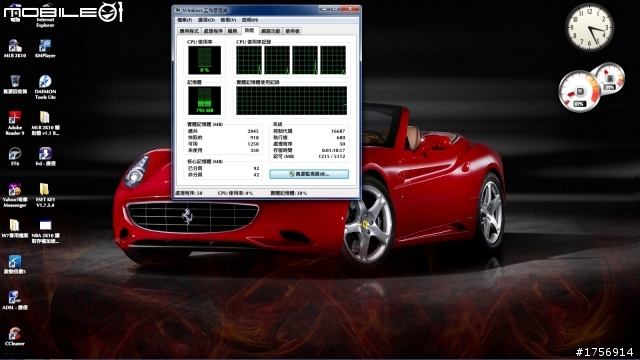
Task: Launch Yahoo Messenger desktop icon
Action: [15, 195]
